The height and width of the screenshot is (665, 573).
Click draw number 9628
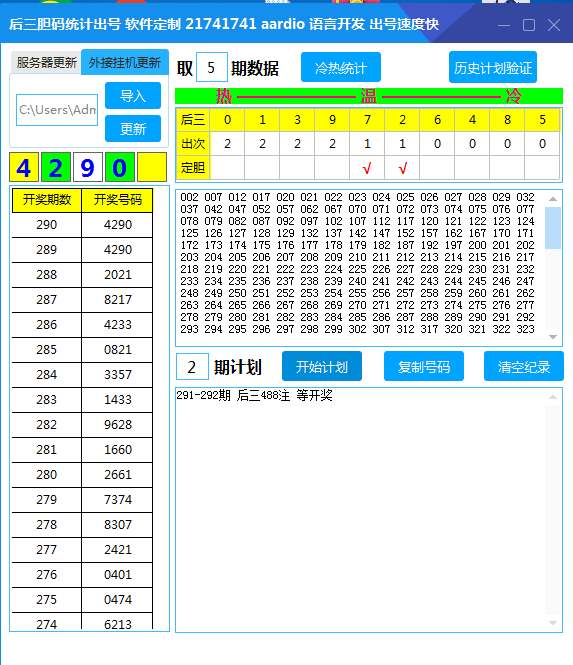117,425
